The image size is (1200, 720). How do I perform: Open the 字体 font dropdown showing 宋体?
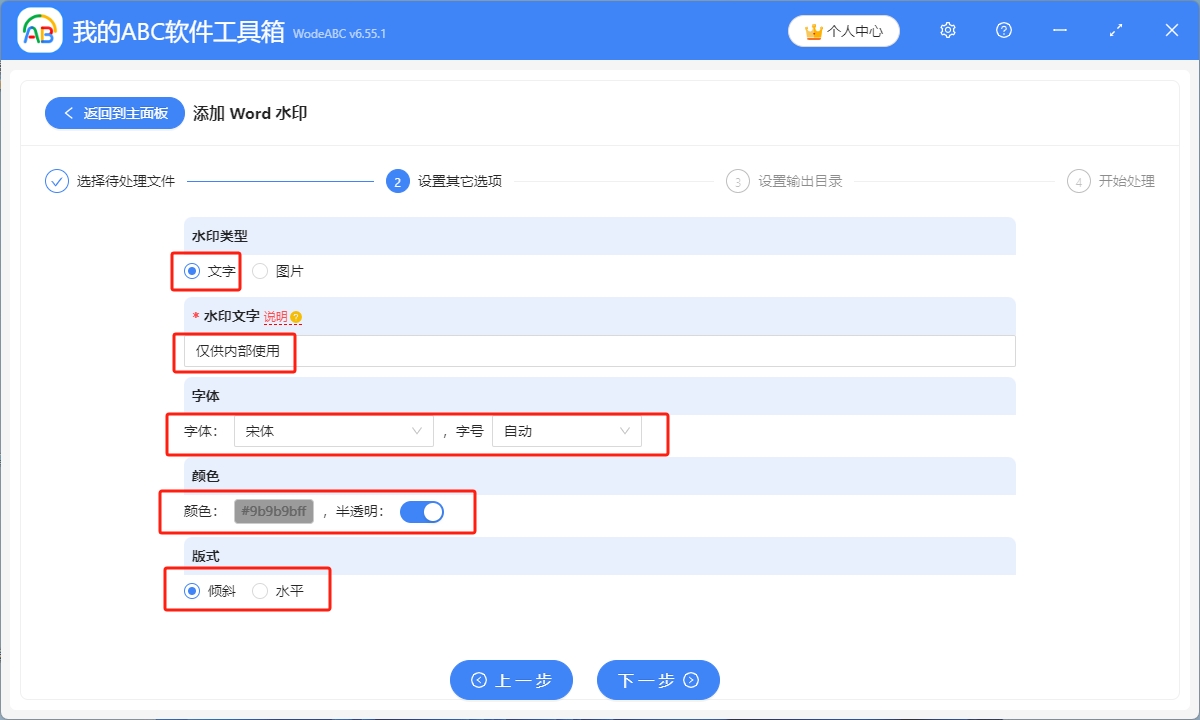coord(333,431)
